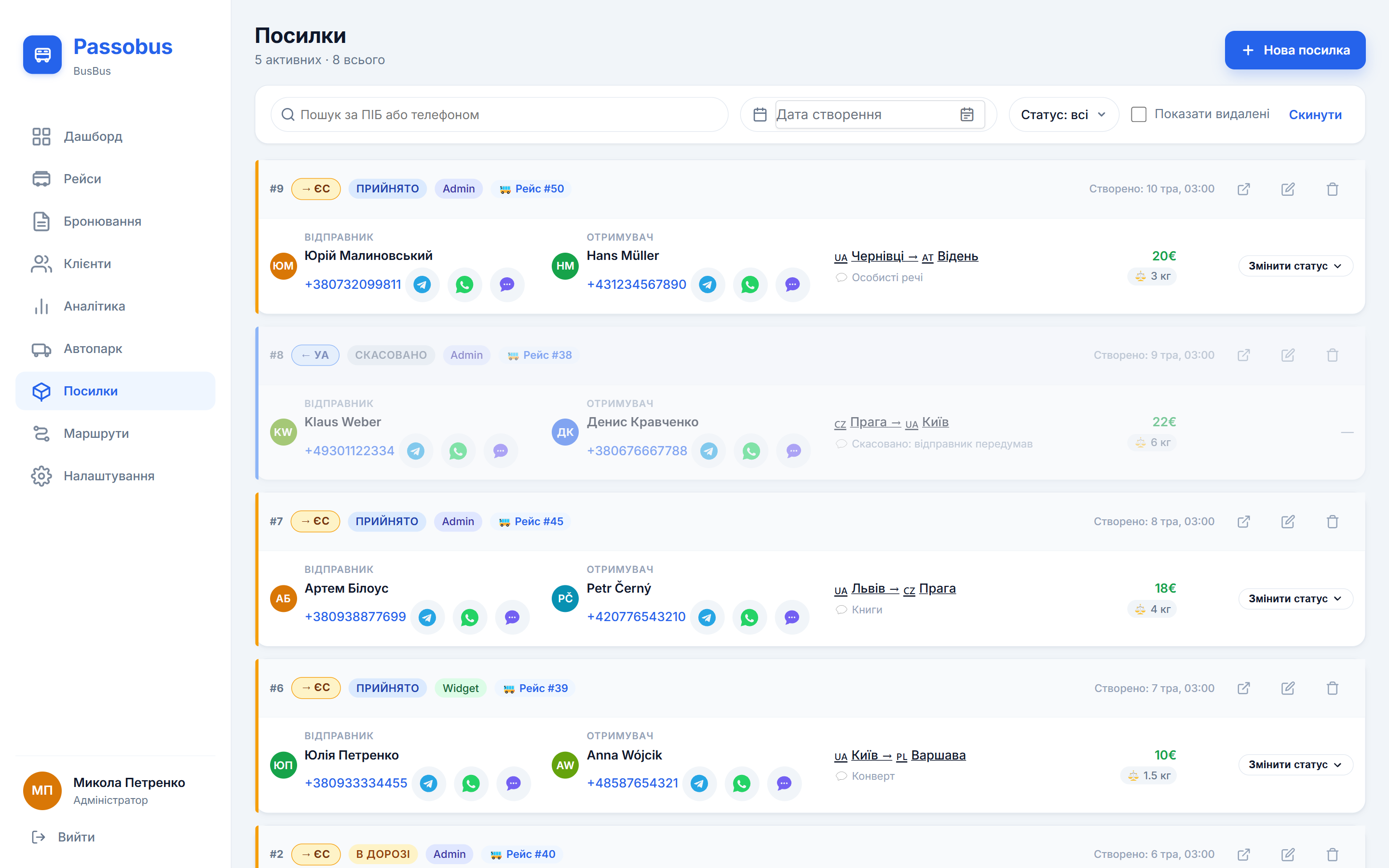
Task: Expand the Статус: всі filter dropdown
Action: (x=1063, y=115)
